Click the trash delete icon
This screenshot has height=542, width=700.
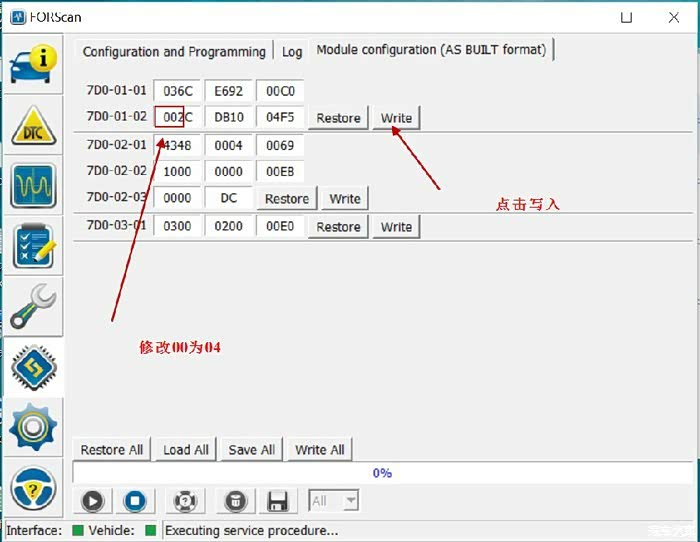235,500
